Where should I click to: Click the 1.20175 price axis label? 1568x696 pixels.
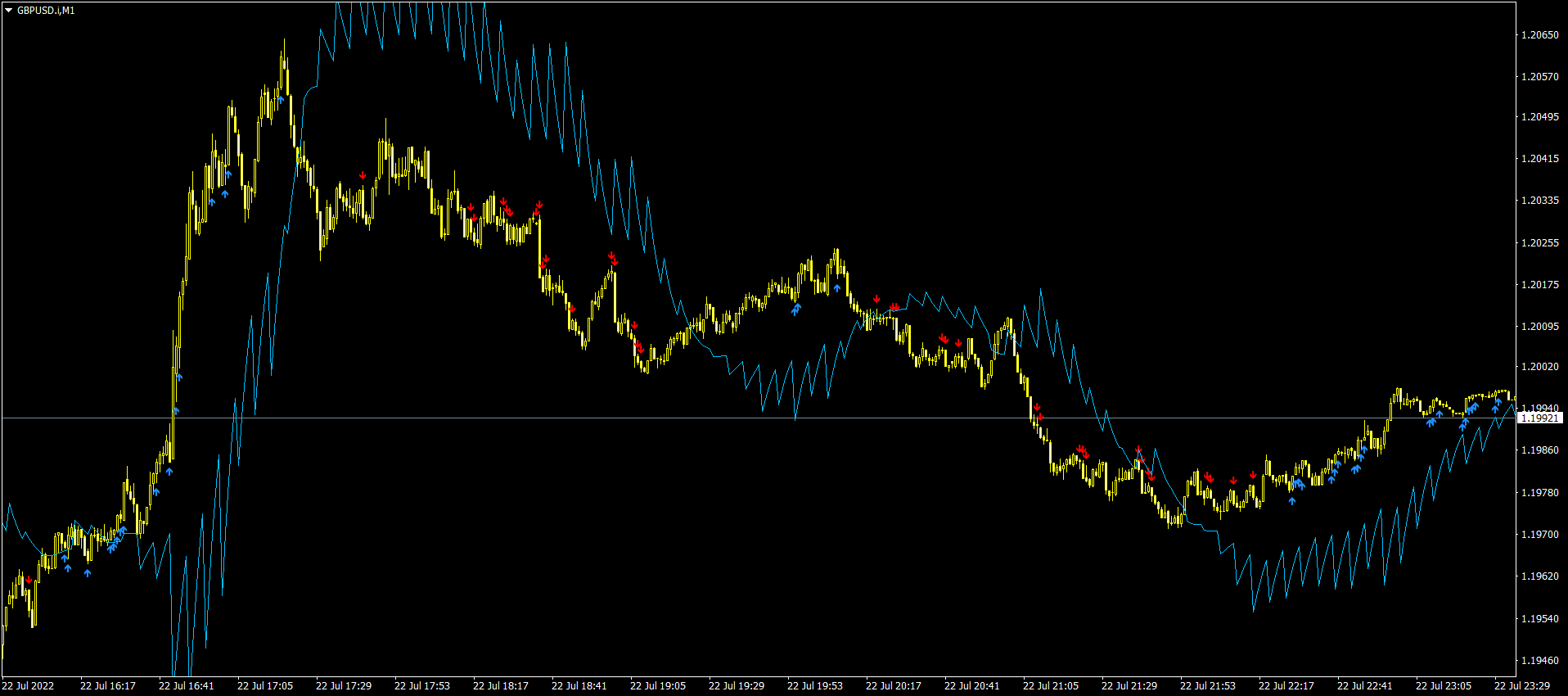[x=1540, y=285]
